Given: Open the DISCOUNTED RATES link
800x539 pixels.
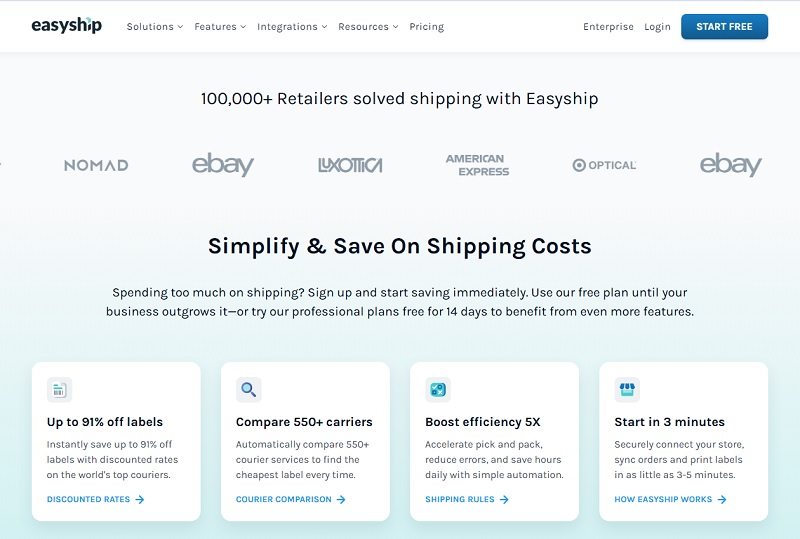Looking at the screenshot, I should coord(95,499).
